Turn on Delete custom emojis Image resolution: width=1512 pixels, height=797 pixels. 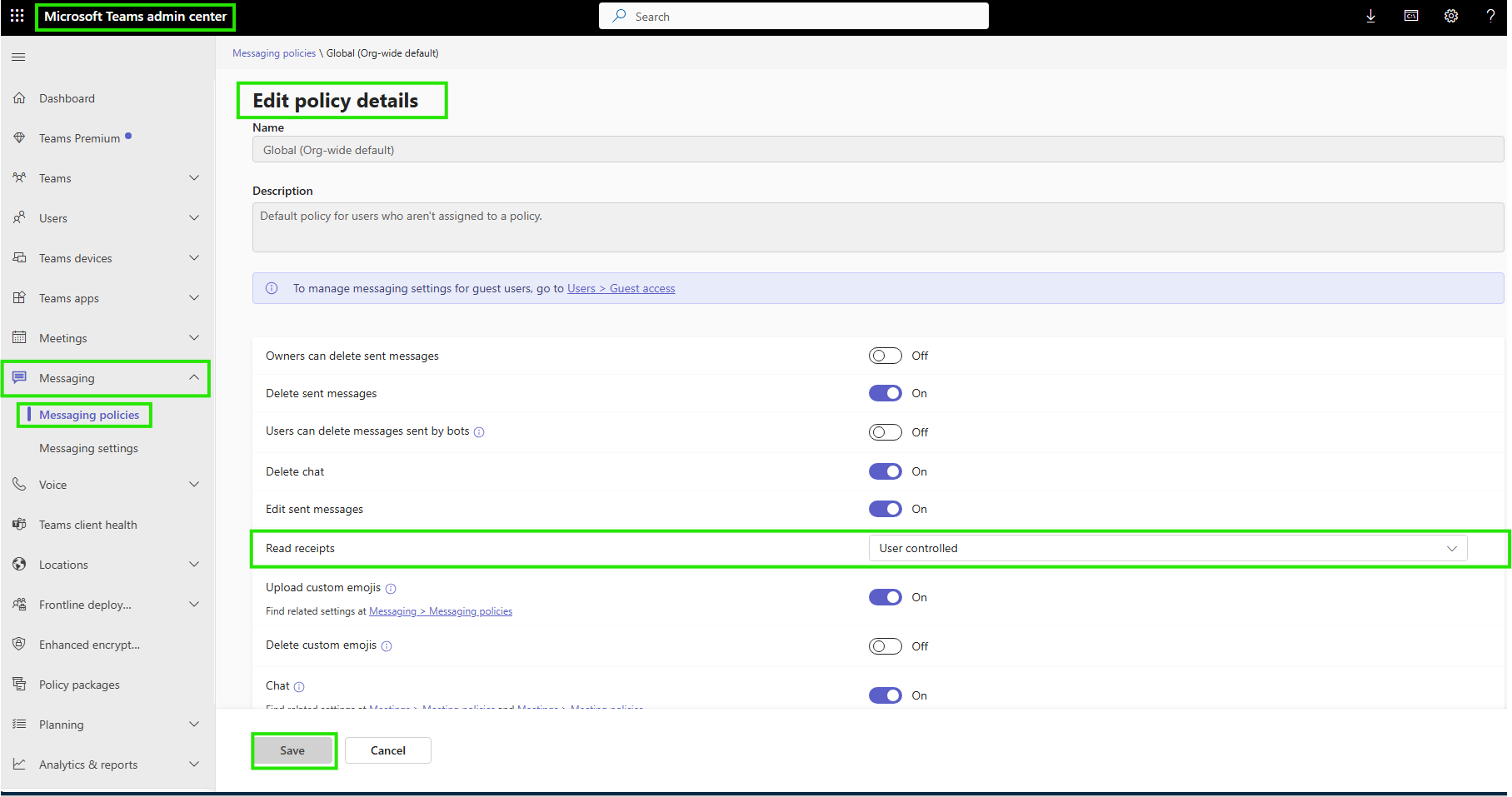[885, 645]
